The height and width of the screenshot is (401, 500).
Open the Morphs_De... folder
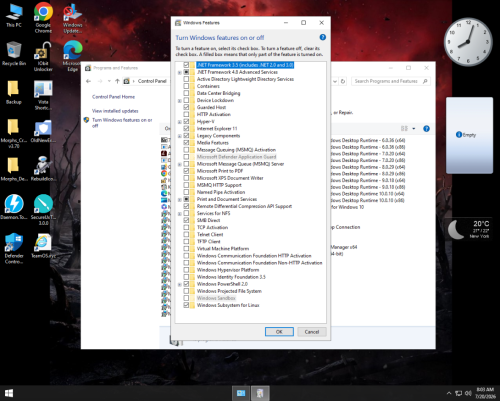click(14, 169)
